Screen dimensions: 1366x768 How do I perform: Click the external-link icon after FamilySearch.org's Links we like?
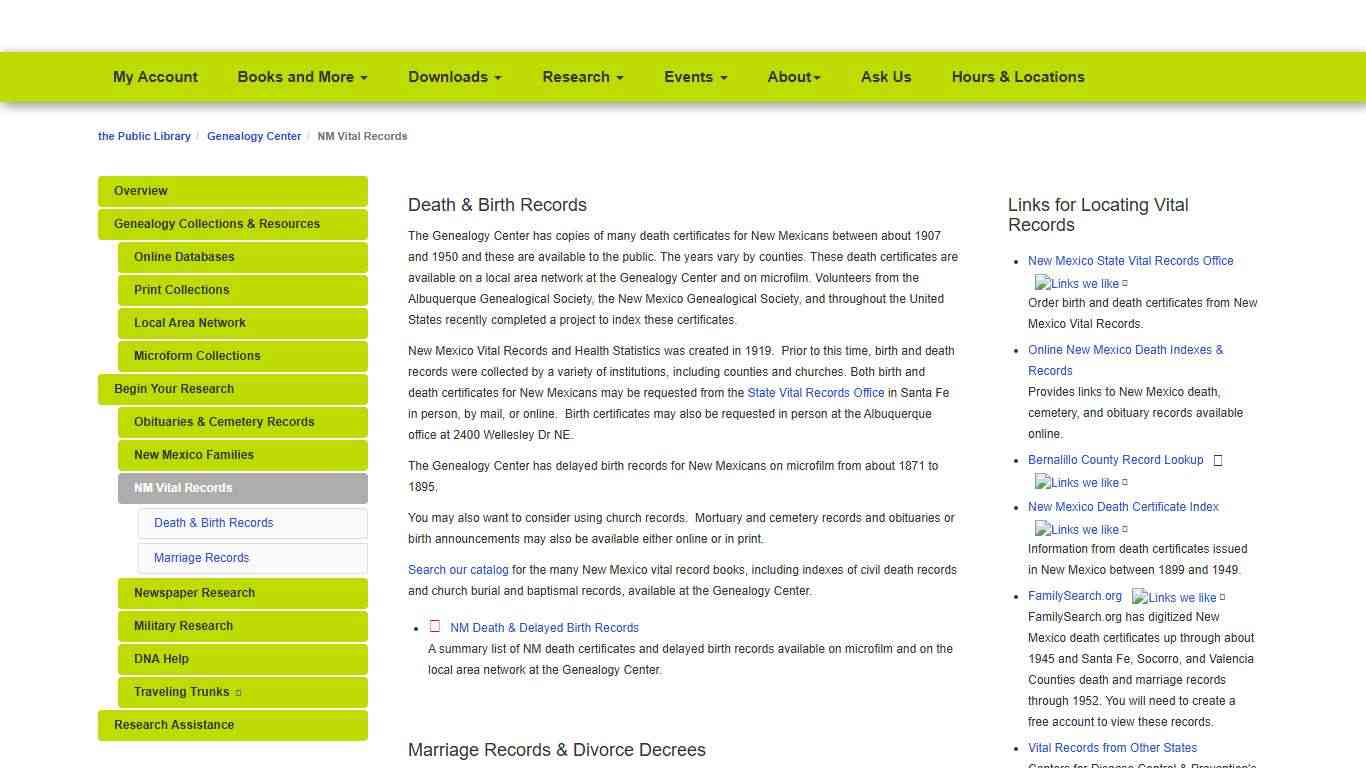[1222, 597]
